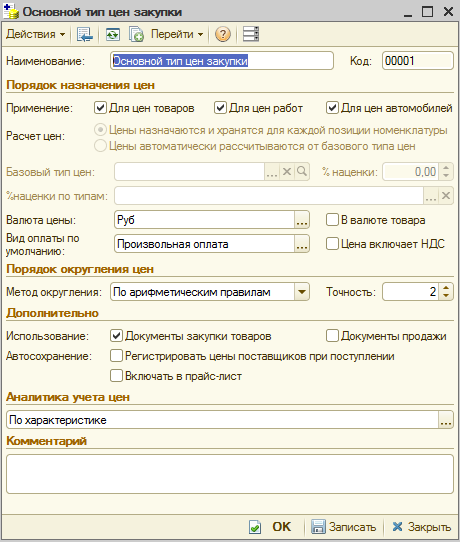Viewport: 460px width, 542px height.
Task: Maximize the window
Action: pos(427,12)
